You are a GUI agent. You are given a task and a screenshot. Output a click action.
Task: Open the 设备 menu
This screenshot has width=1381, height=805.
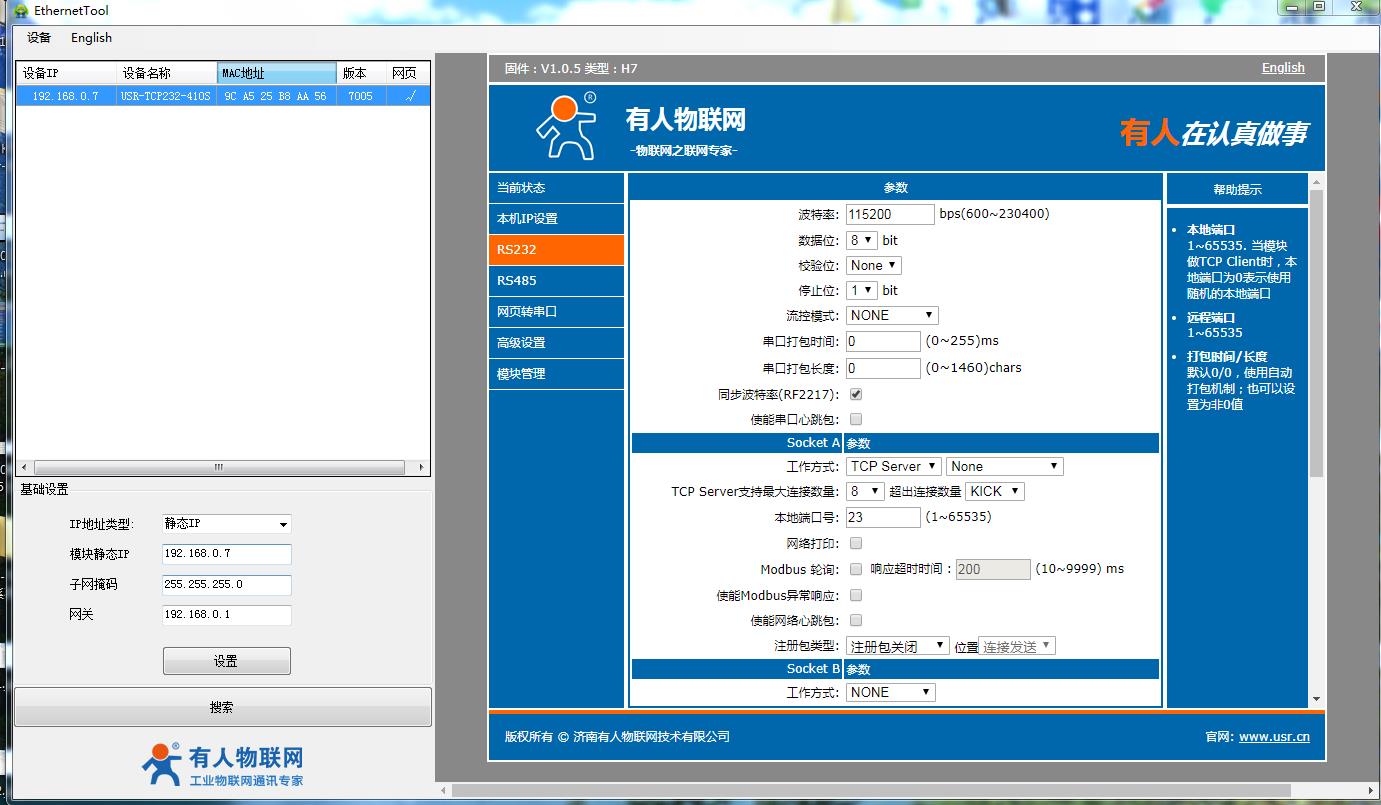tap(39, 38)
